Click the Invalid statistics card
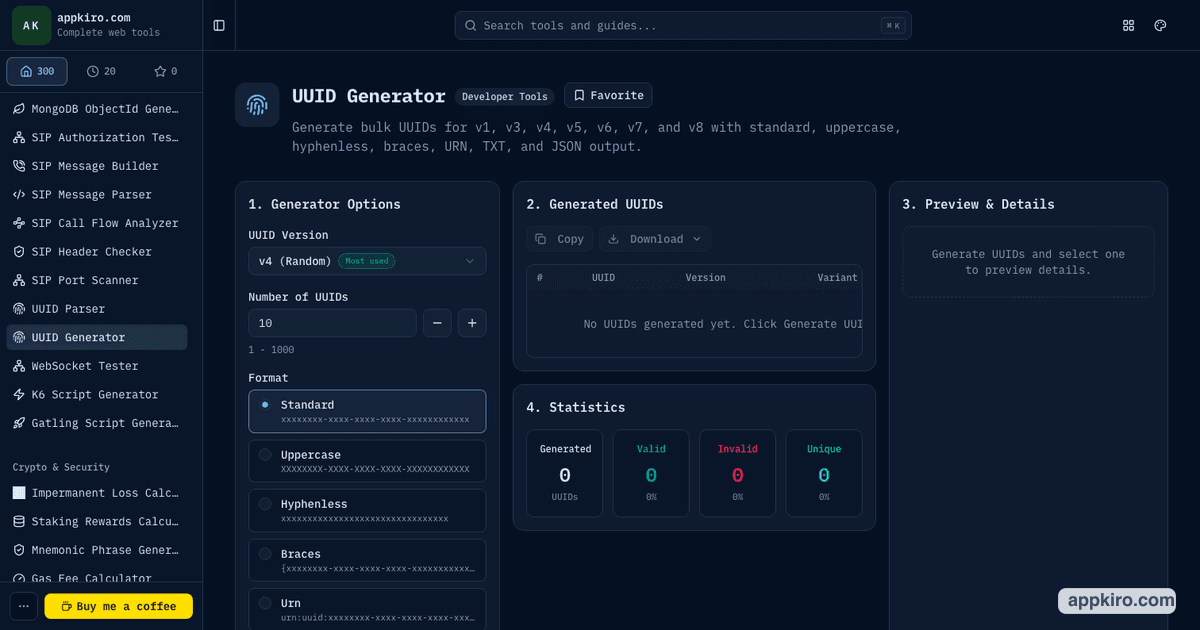1200x630 pixels. (737, 473)
